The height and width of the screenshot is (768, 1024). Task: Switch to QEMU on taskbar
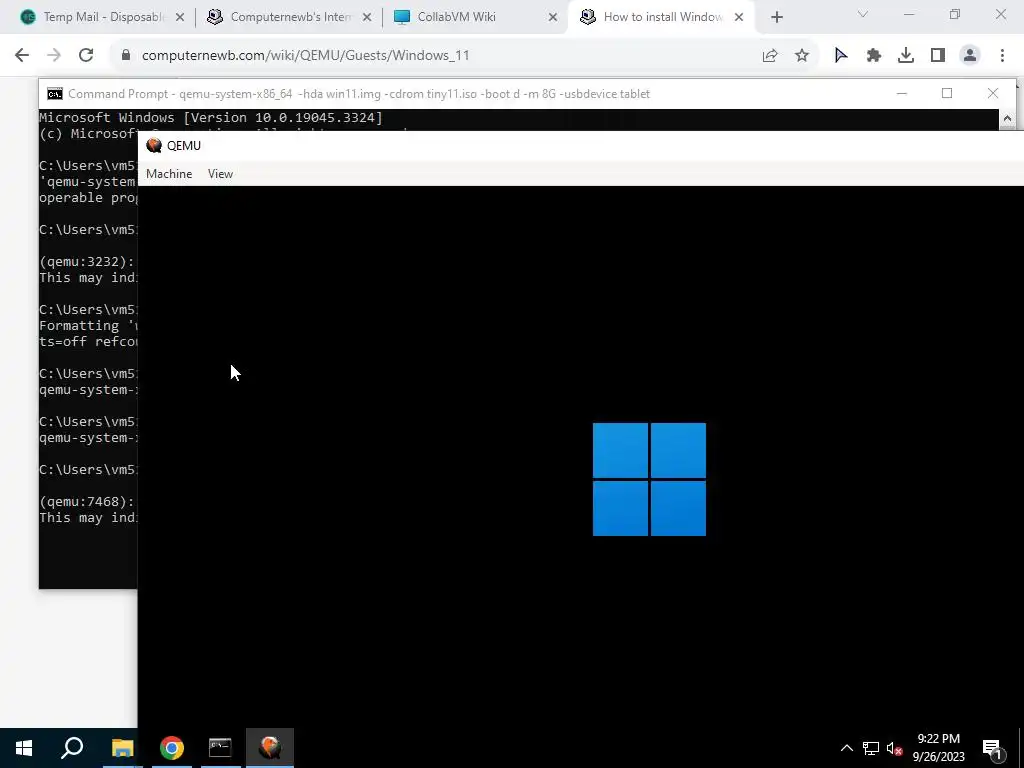[270, 748]
